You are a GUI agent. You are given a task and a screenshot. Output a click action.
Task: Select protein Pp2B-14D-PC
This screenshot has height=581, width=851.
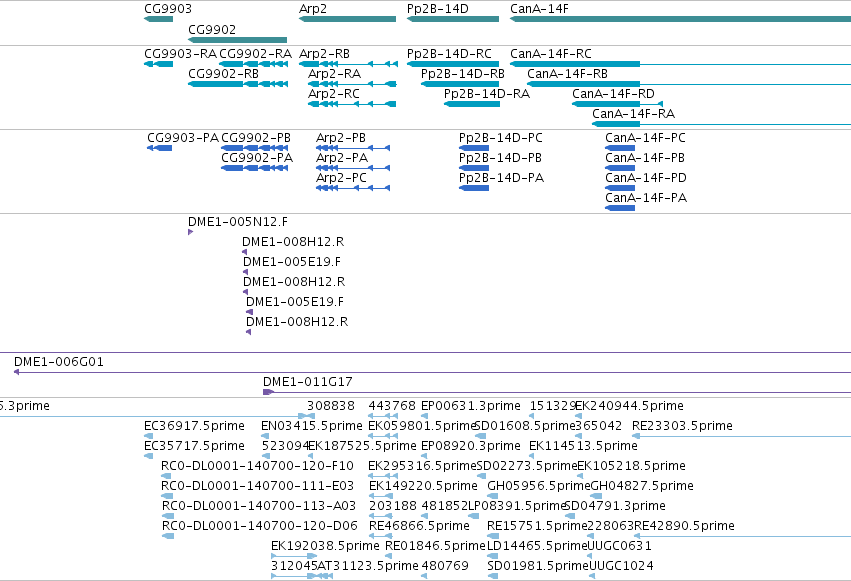[x=474, y=148]
